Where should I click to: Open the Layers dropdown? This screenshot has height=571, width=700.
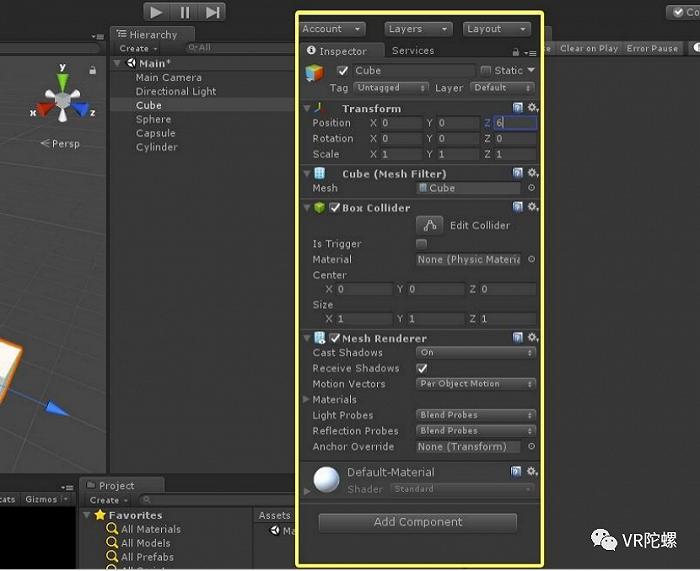[x=418, y=29]
